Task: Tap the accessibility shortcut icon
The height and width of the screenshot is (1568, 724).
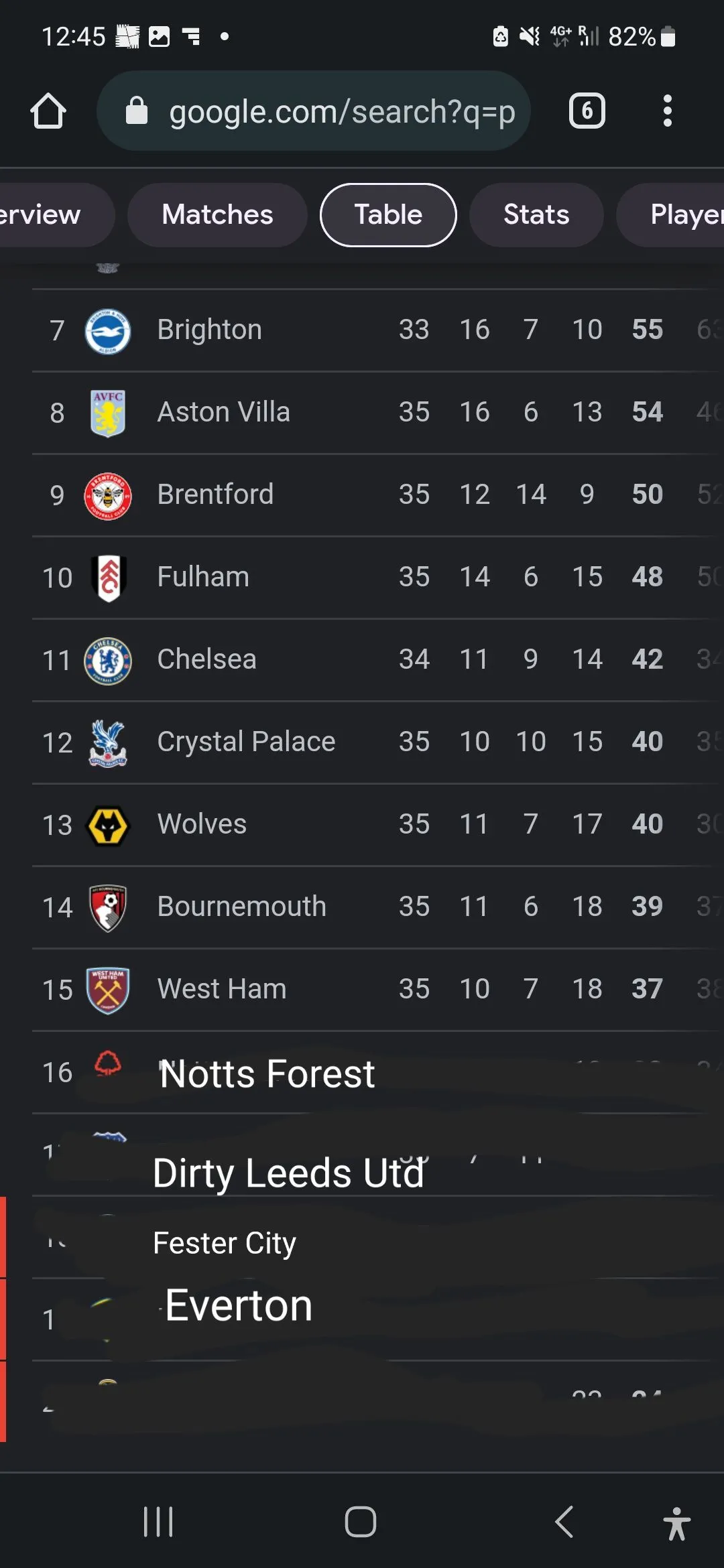Action: [x=676, y=1523]
